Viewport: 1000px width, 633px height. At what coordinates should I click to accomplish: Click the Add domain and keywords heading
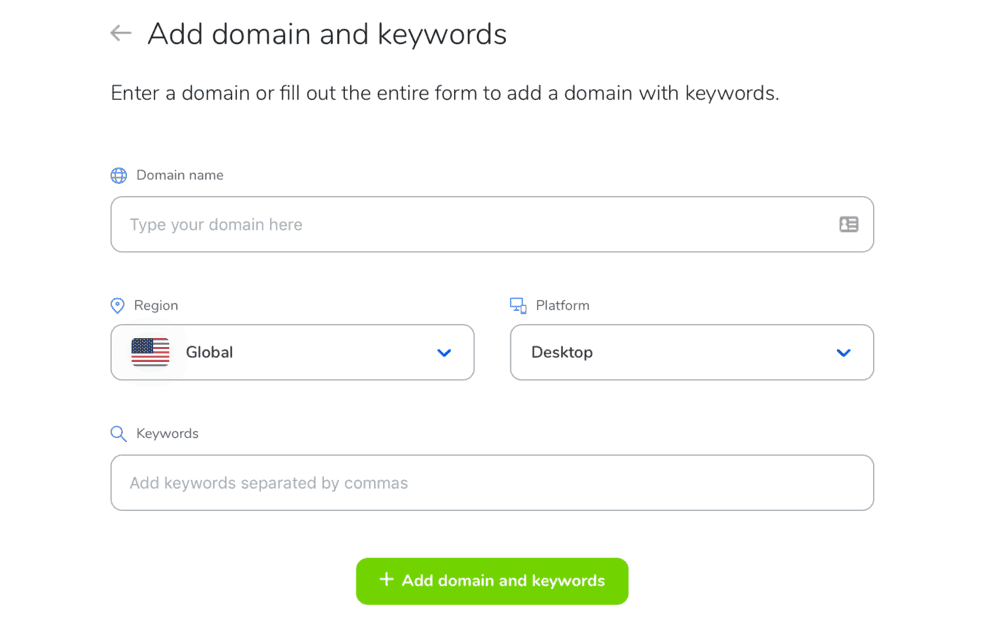pos(327,33)
